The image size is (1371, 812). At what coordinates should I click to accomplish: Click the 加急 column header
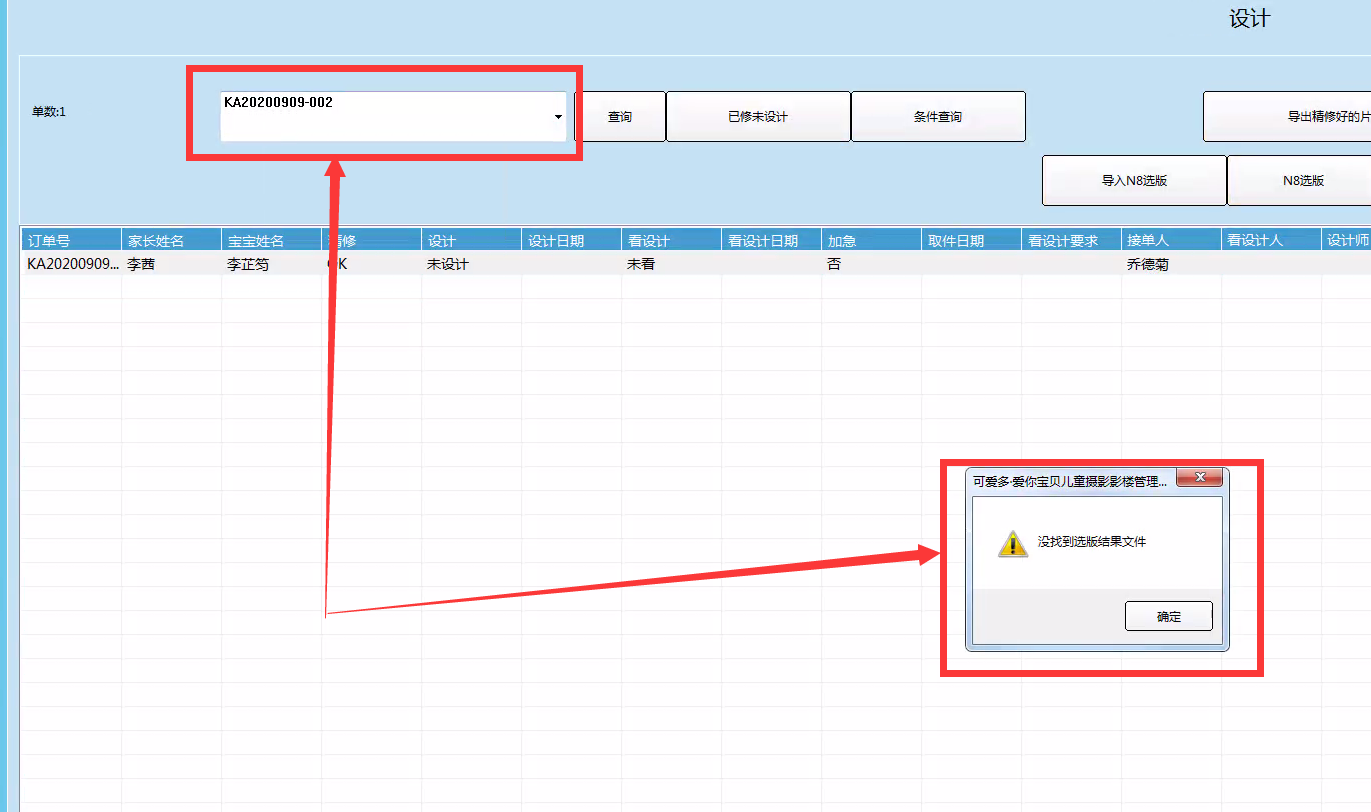pos(871,240)
